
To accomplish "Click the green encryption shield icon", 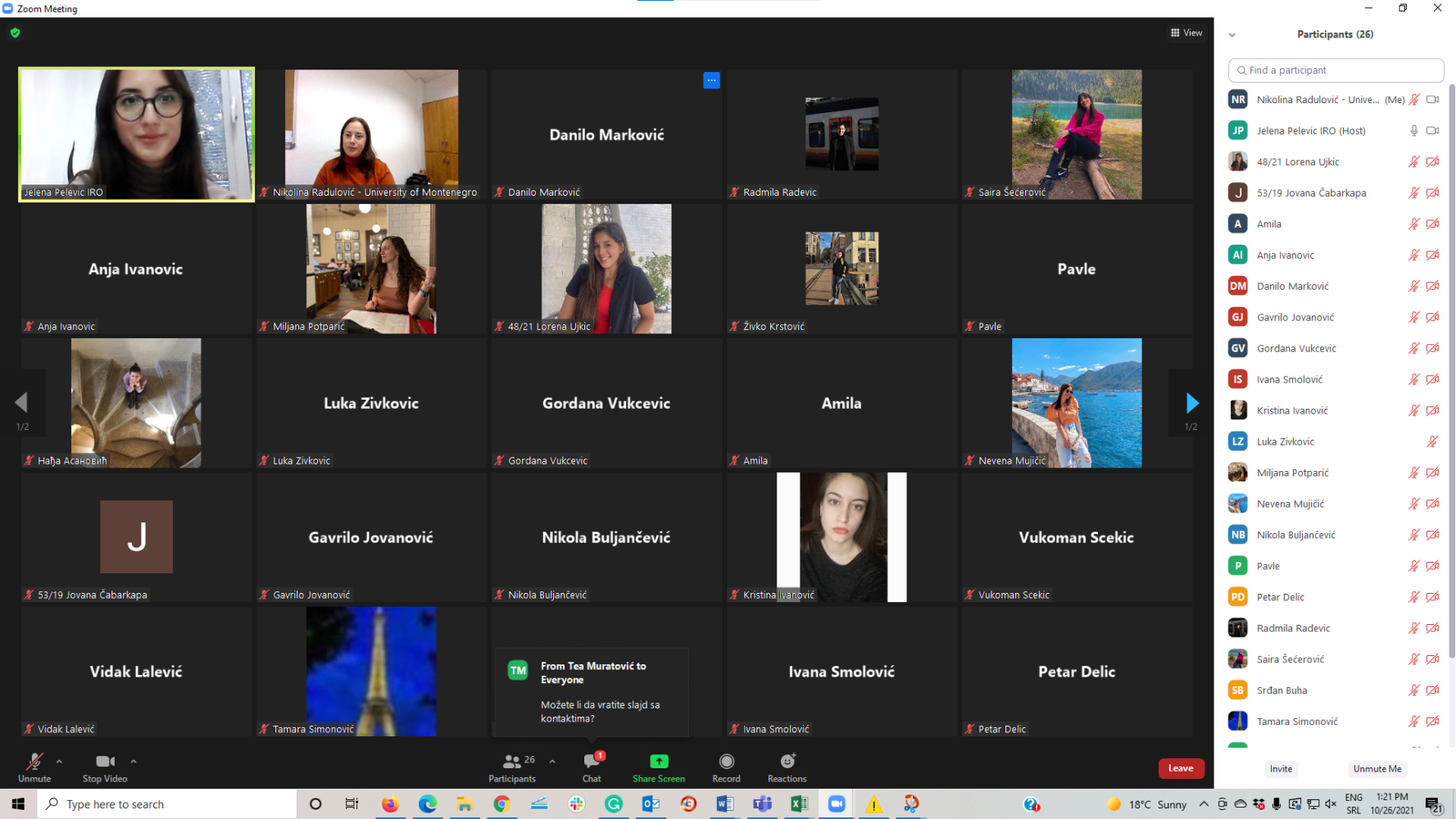I will pos(15,33).
